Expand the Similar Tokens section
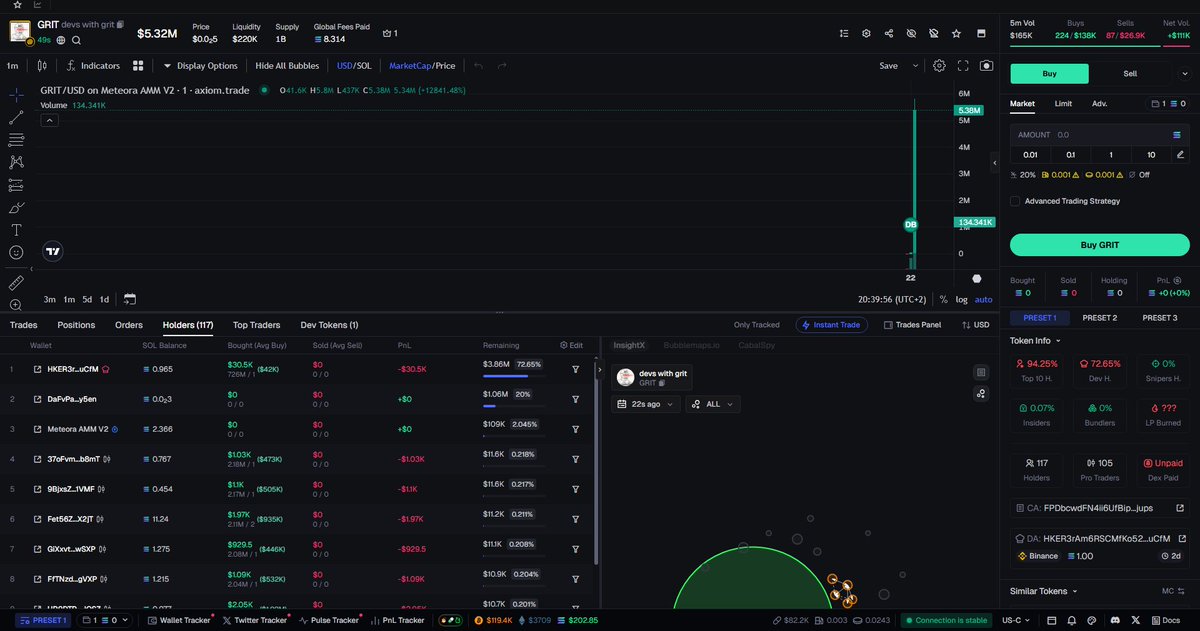Viewport: 1200px width, 631px height. coord(1043,591)
